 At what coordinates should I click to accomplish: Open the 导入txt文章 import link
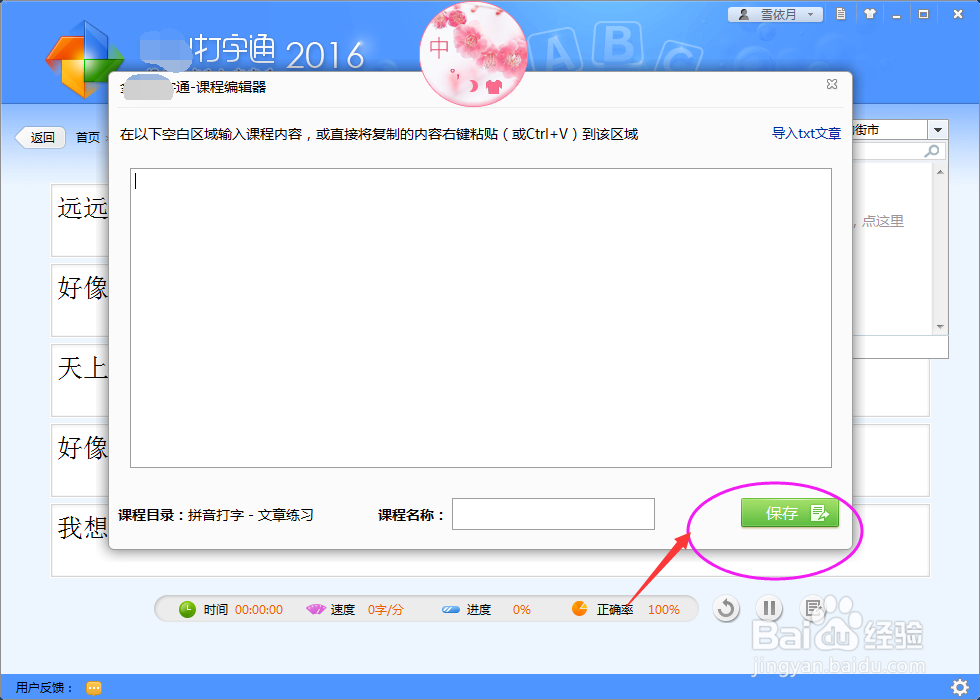(806, 132)
